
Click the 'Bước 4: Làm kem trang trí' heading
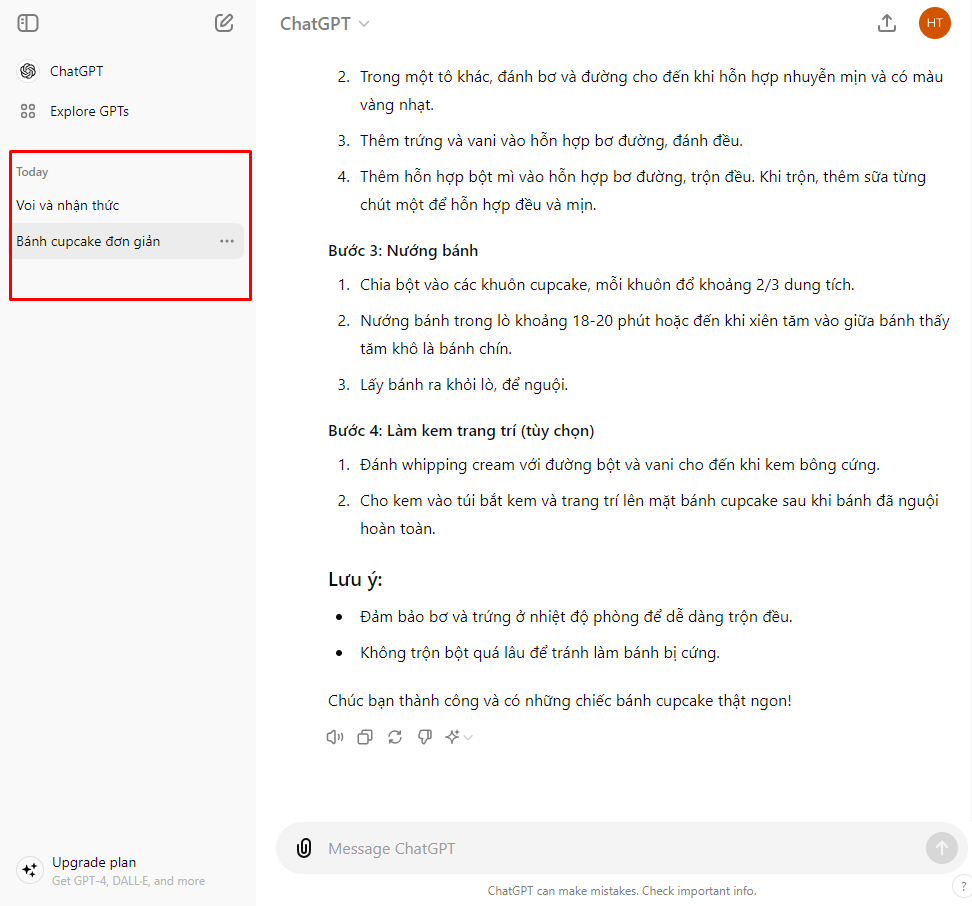[461, 431]
